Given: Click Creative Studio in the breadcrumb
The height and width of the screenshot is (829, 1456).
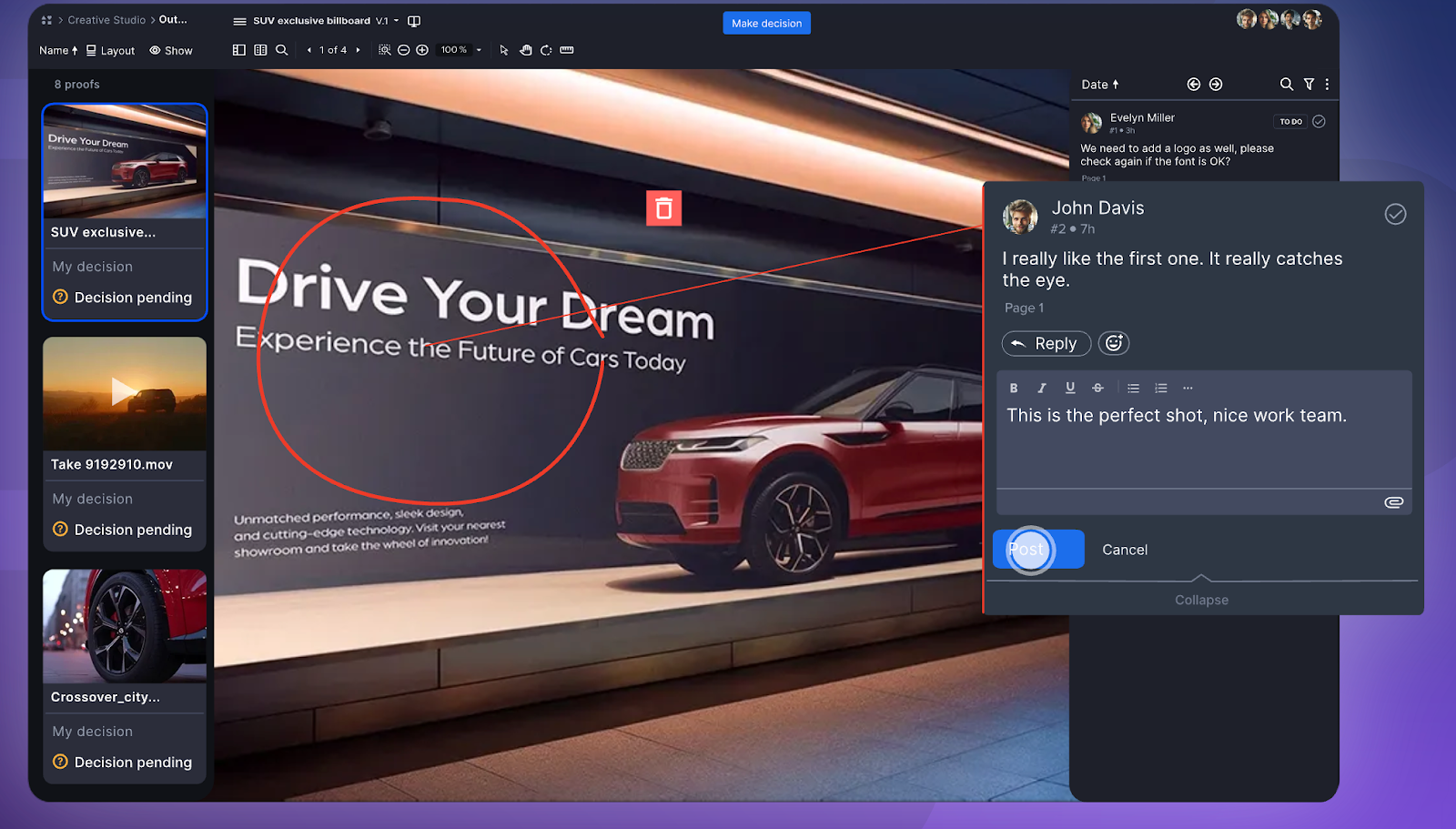Looking at the screenshot, I should tap(106, 19).
